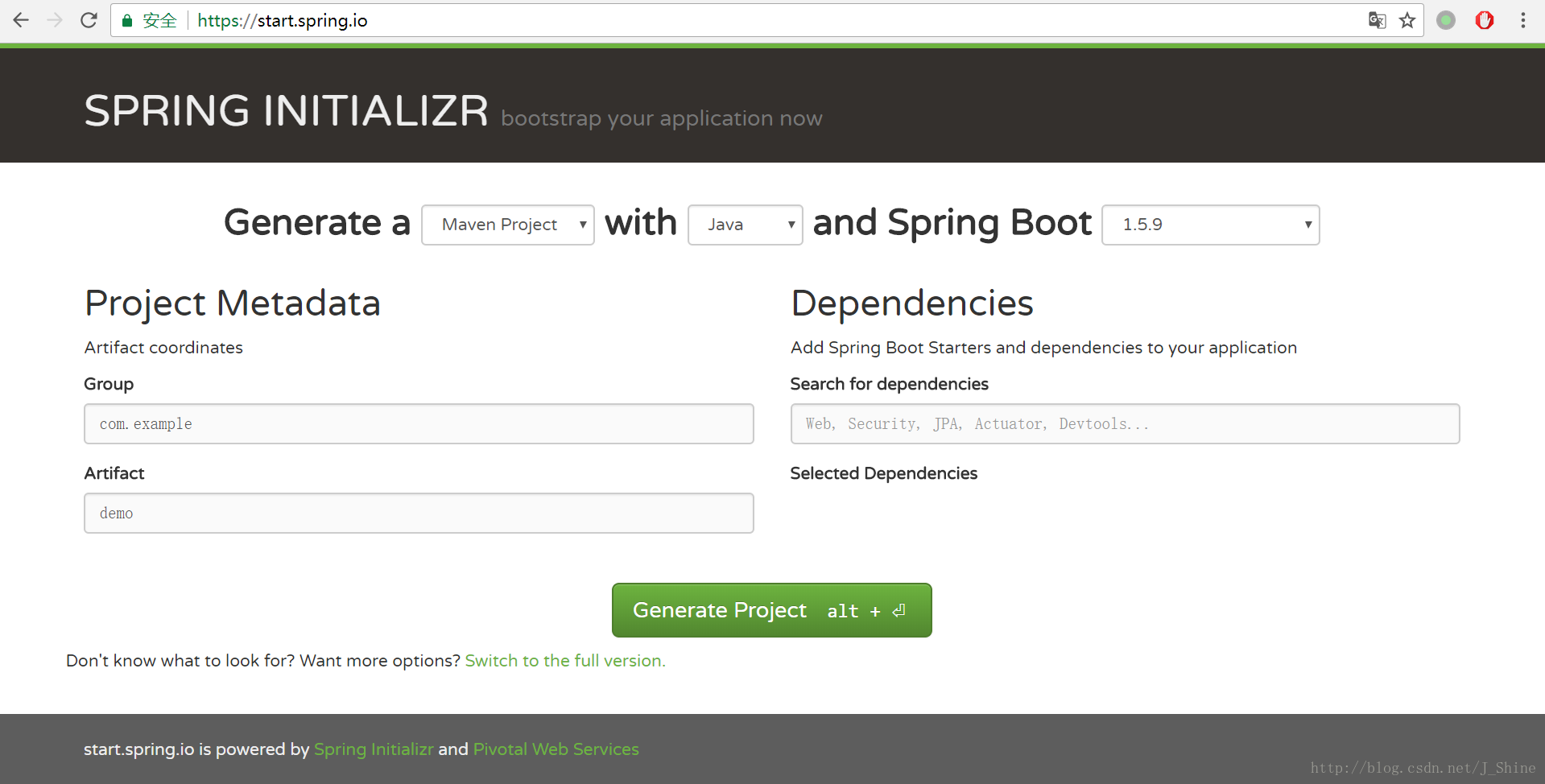Screen dimensions: 1545x784
Task: Open the Spring Initializr footer link
Action: [374, 749]
